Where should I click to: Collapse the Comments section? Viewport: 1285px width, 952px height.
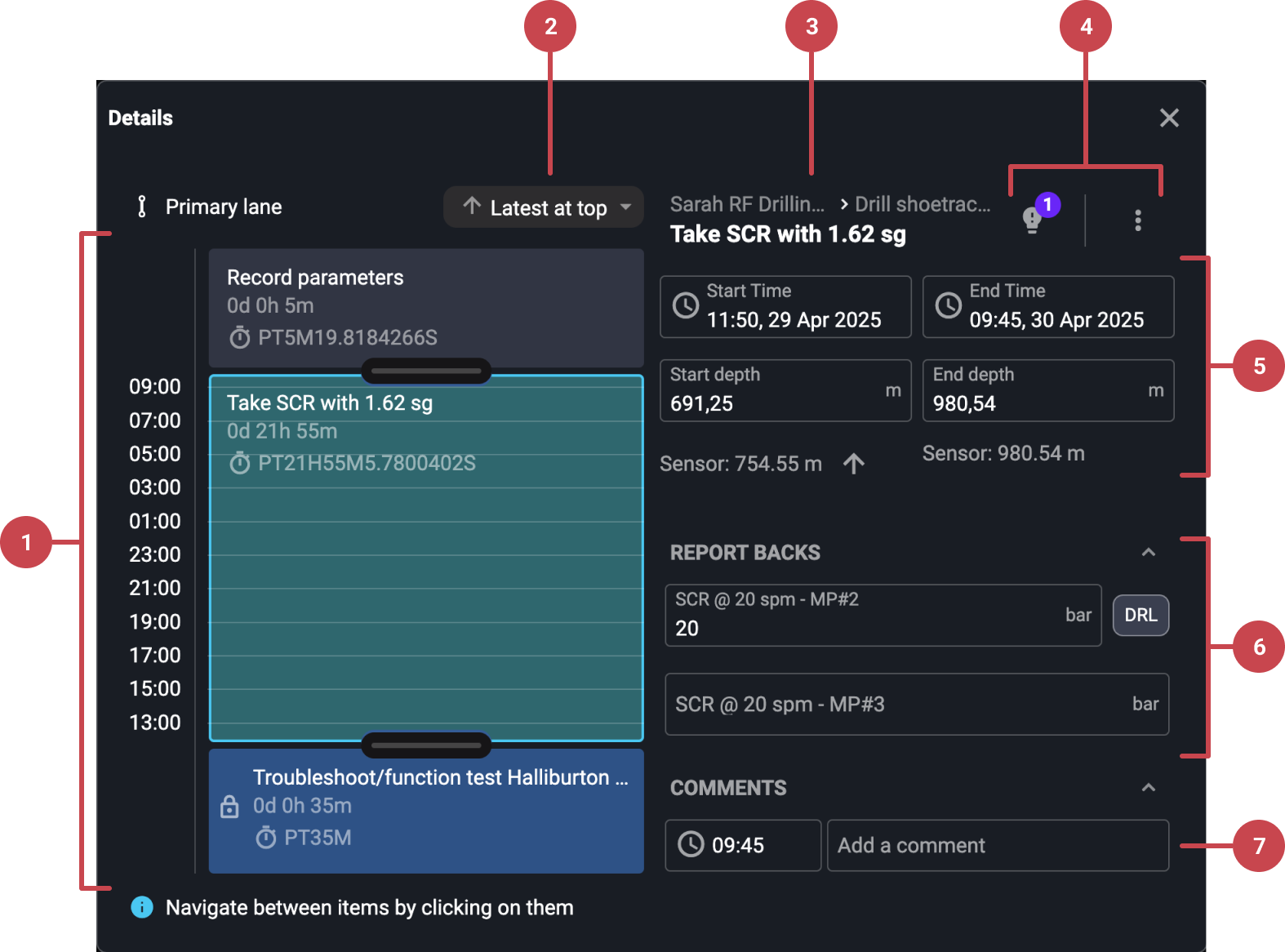click(x=1148, y=788)
